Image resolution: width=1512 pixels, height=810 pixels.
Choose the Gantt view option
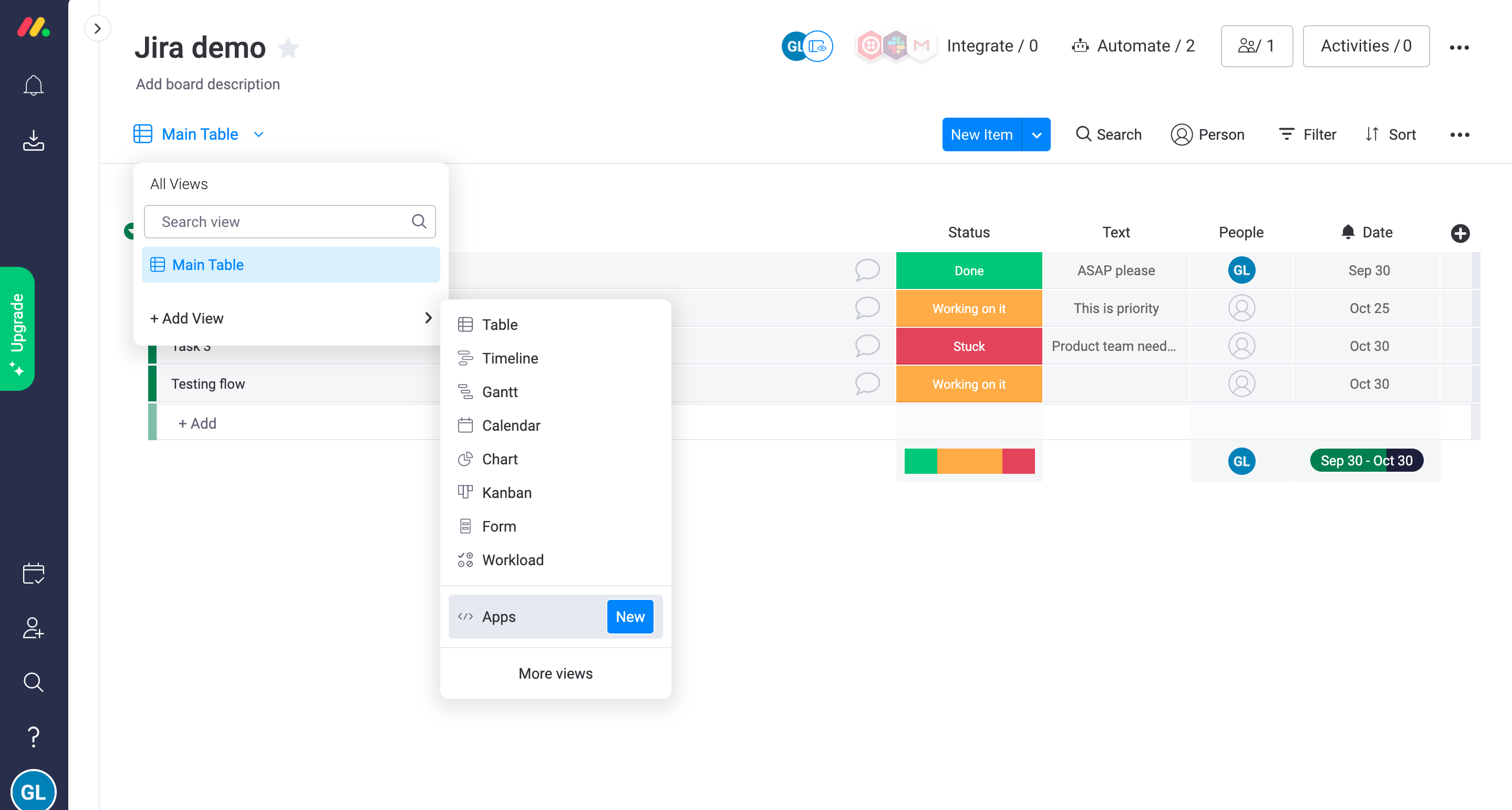[500, 391]
